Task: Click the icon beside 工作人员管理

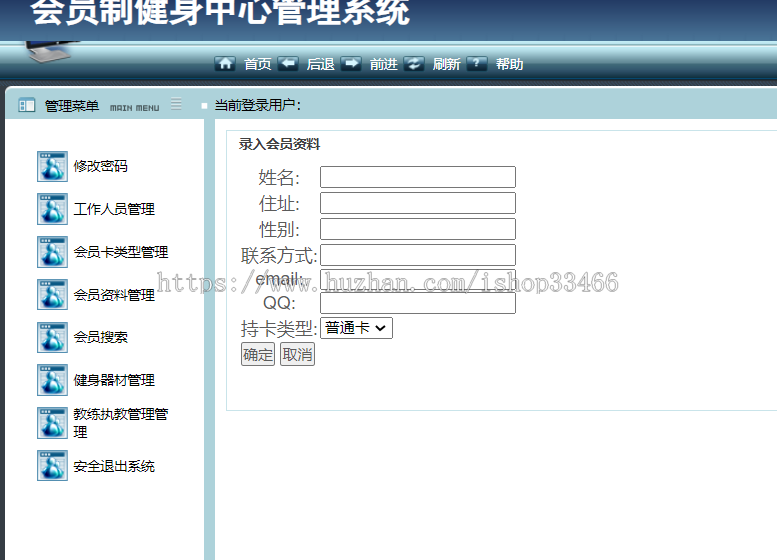Action: click(53, 209)
